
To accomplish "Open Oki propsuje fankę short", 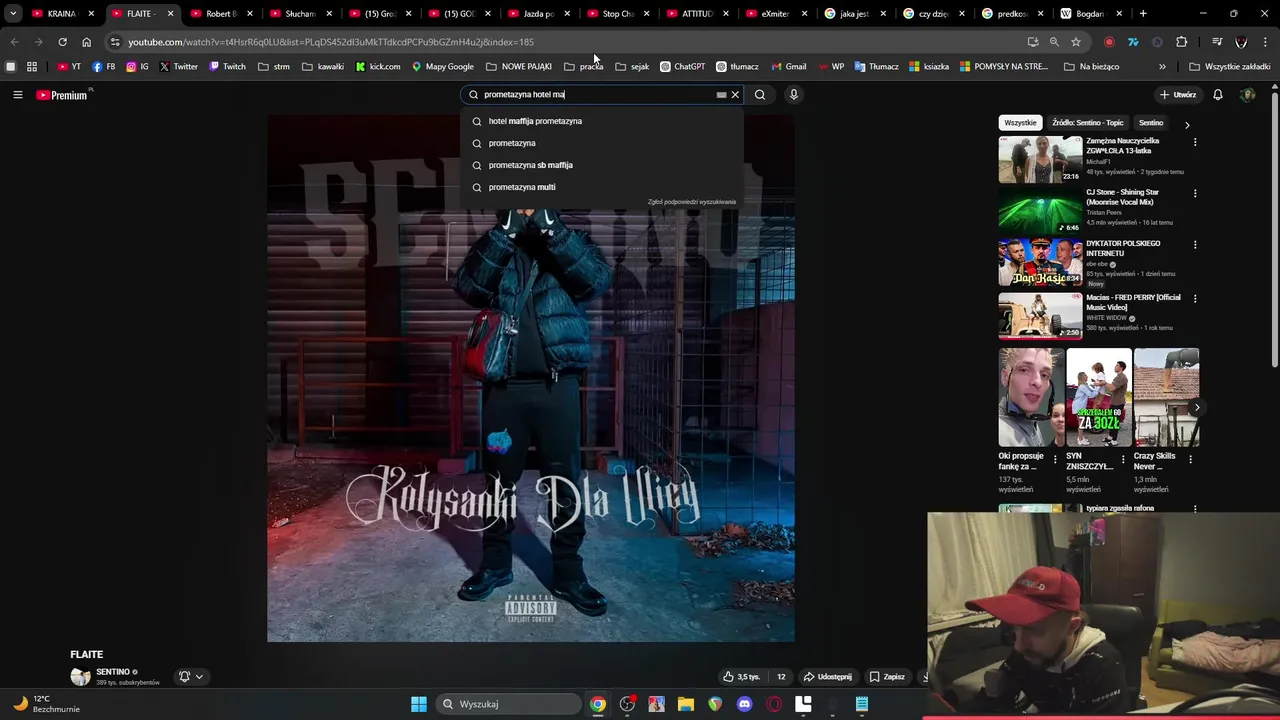I will 1030,397.
